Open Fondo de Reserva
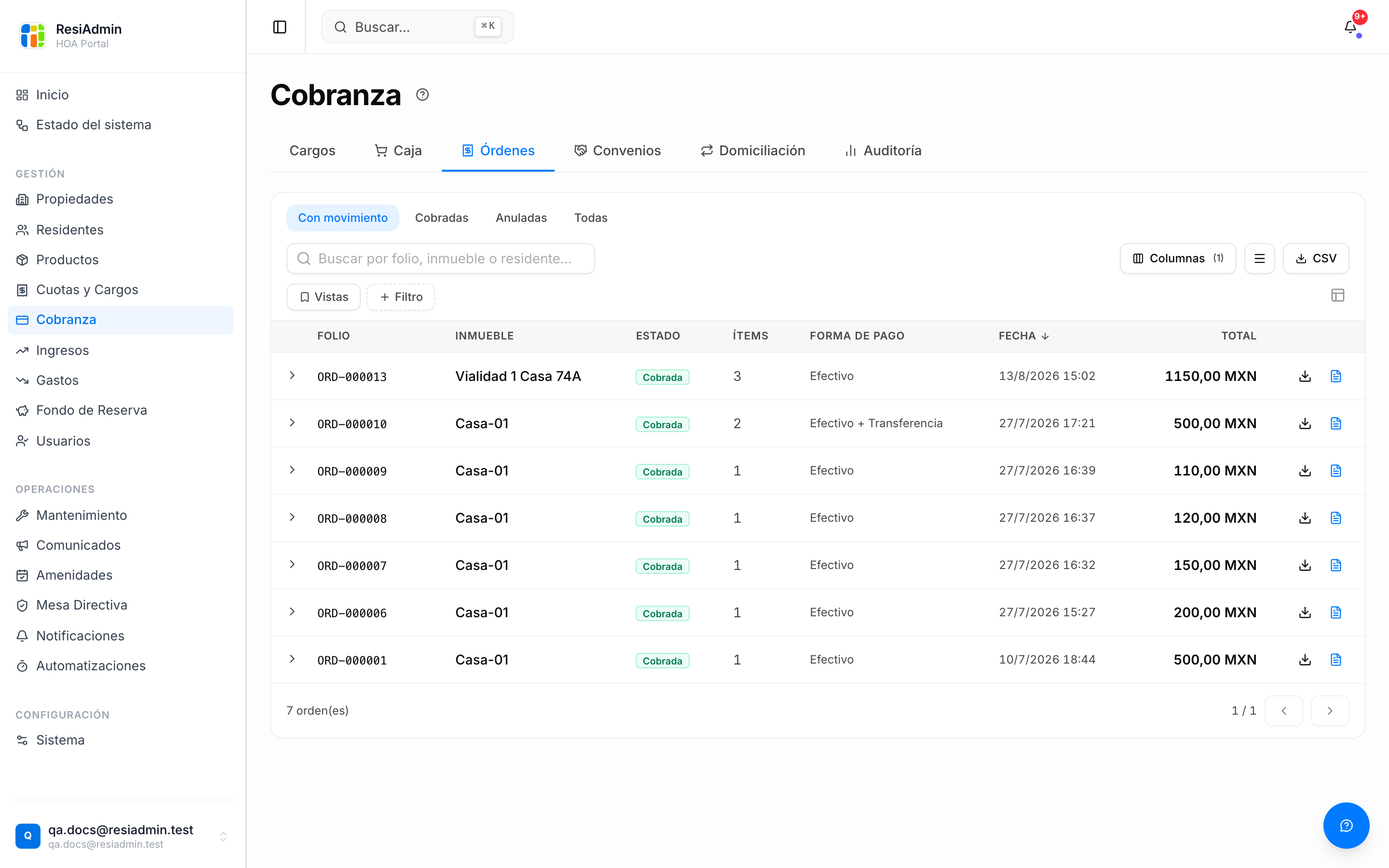Viewport: 1389px width, 868px height. [121, 410]
